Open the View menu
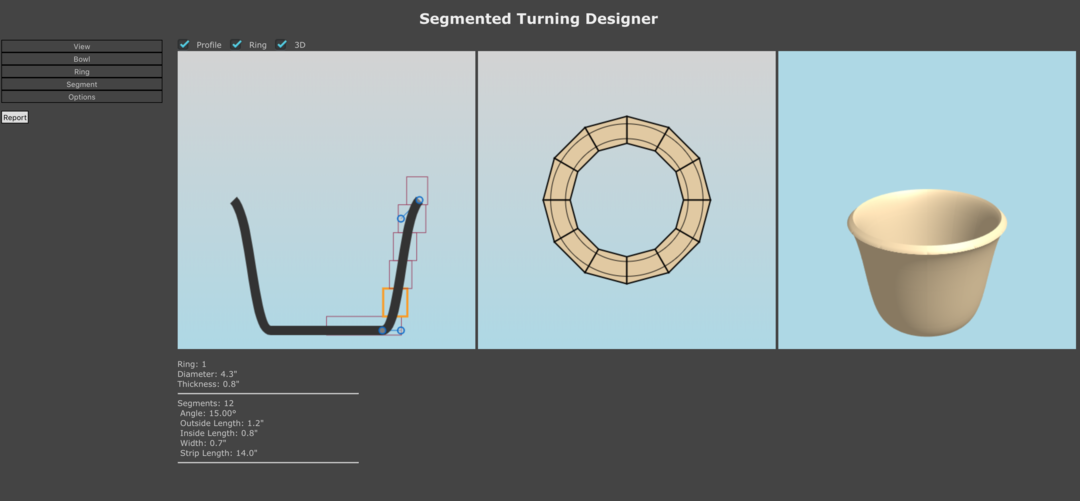The height and width of the screenshot is (501, 1080). [82, 46]
